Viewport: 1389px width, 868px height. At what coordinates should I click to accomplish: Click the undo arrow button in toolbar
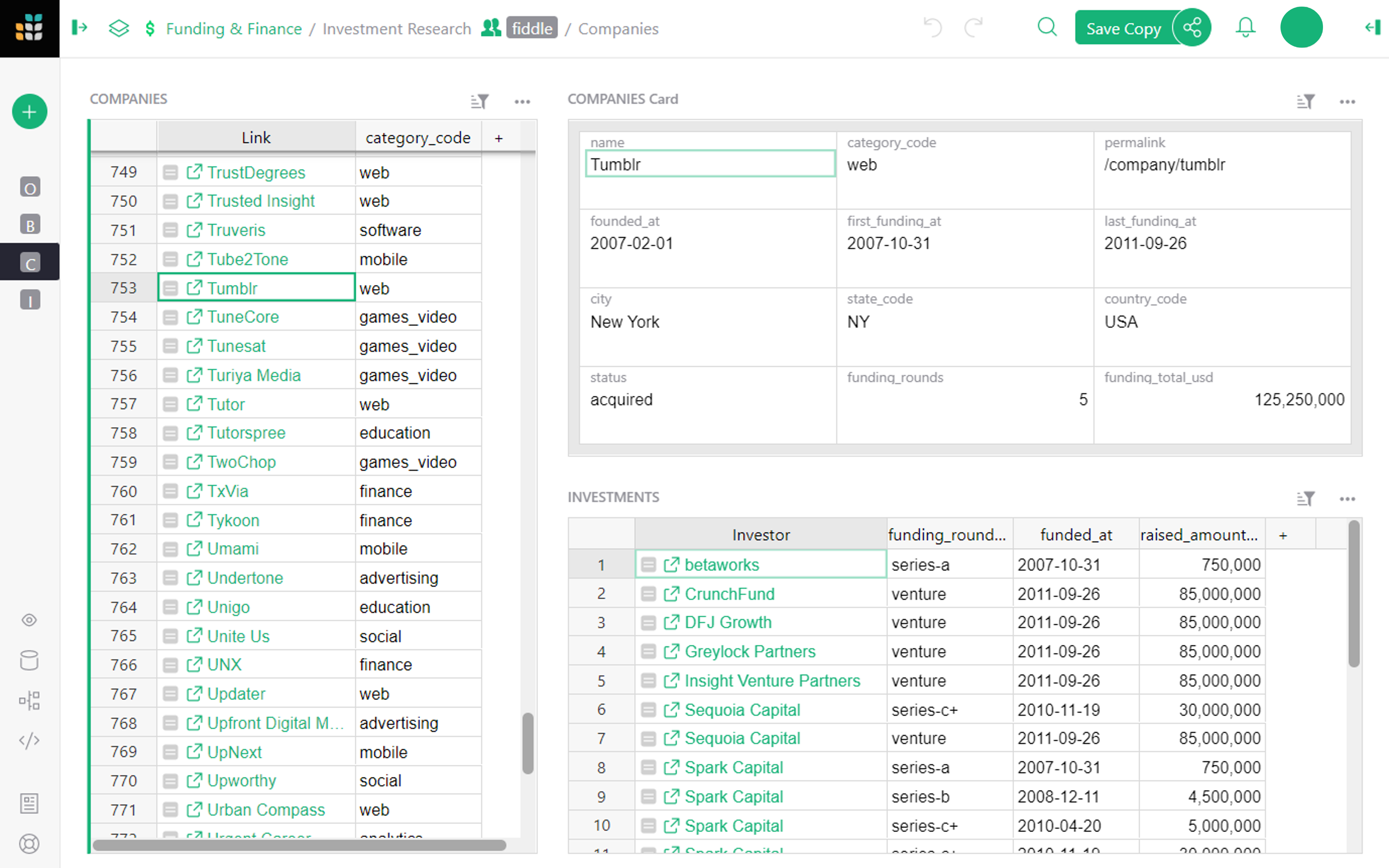[930, 28]
